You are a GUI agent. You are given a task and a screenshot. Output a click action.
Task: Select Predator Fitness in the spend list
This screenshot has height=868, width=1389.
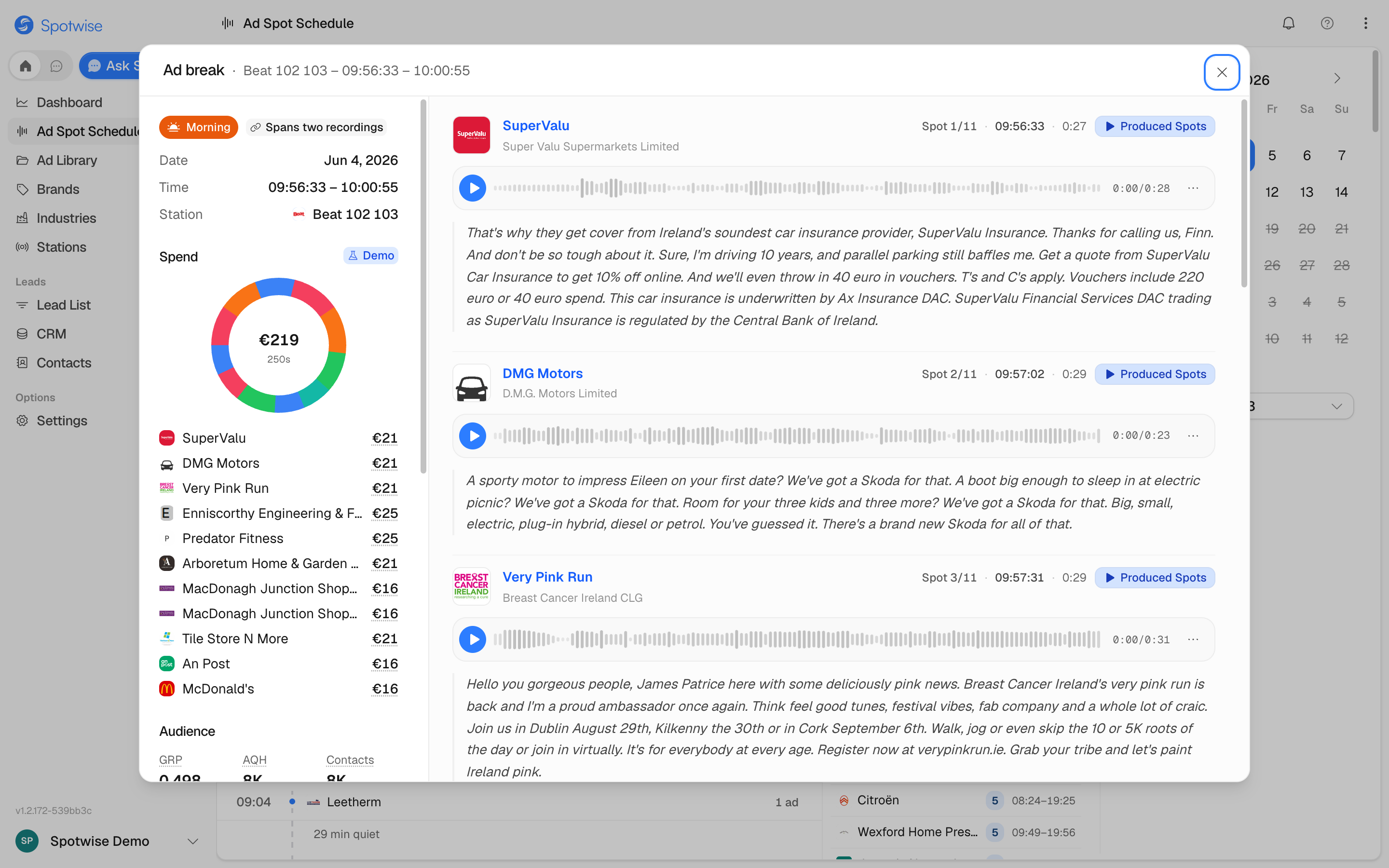(278, 539)
